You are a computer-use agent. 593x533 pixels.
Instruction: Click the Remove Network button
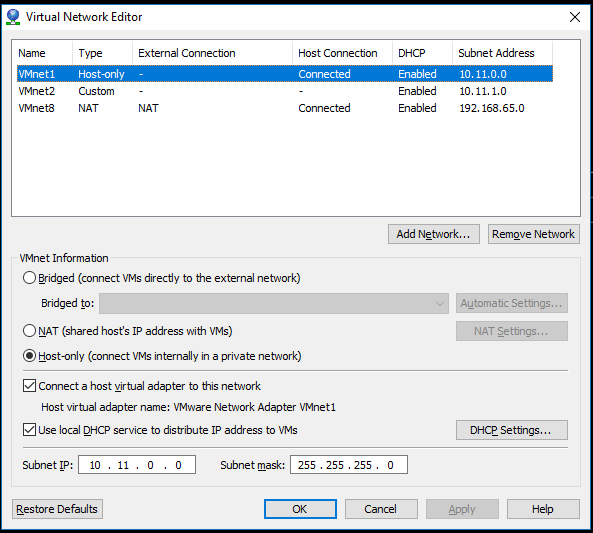(534, 234)
